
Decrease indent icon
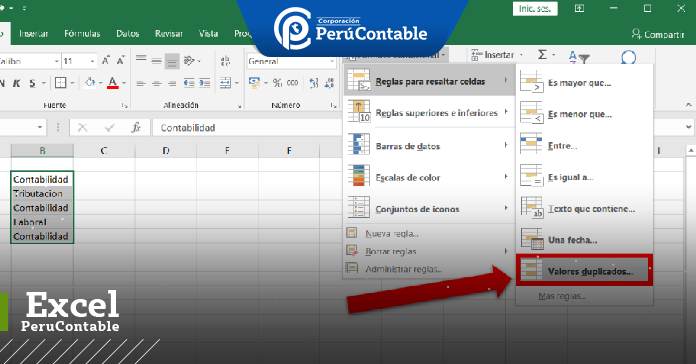(189, 83)
